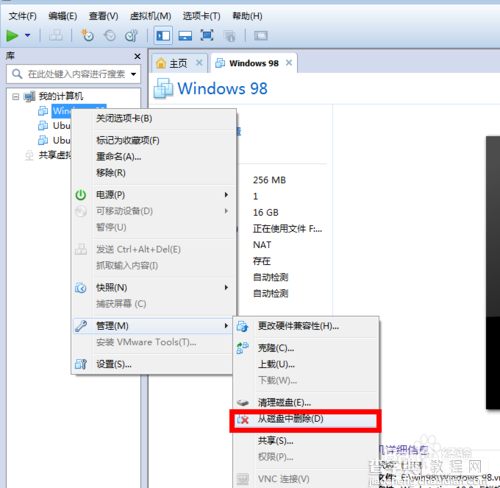Click the hardware compatibility icon in submenu

pos(242,326)
